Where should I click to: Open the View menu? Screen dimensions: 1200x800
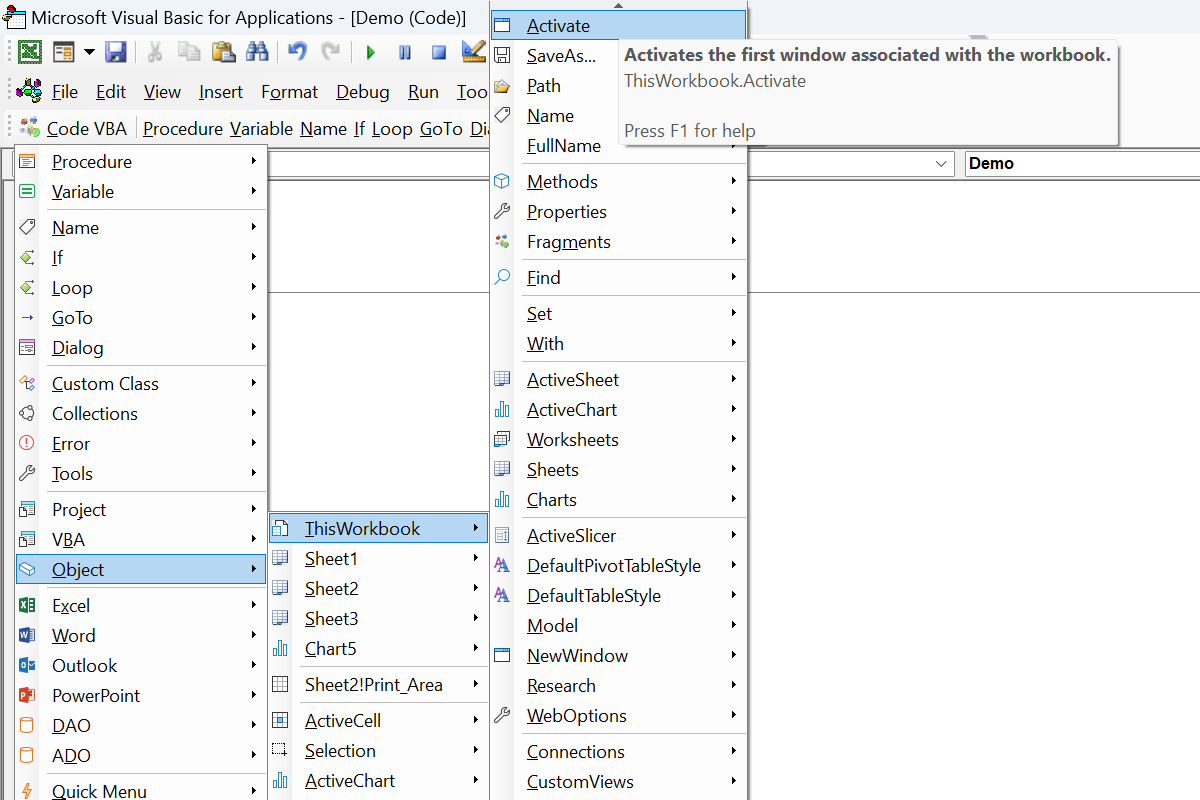click(162, 92)
